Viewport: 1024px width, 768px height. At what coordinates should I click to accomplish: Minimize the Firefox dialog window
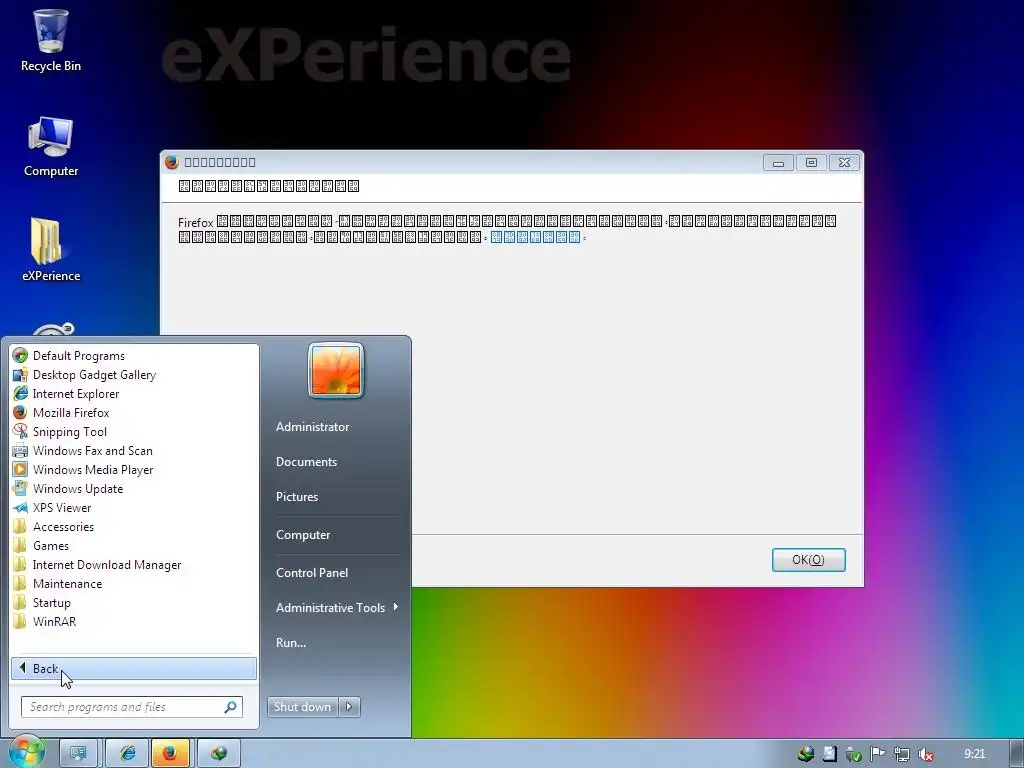tap(778, 163)
